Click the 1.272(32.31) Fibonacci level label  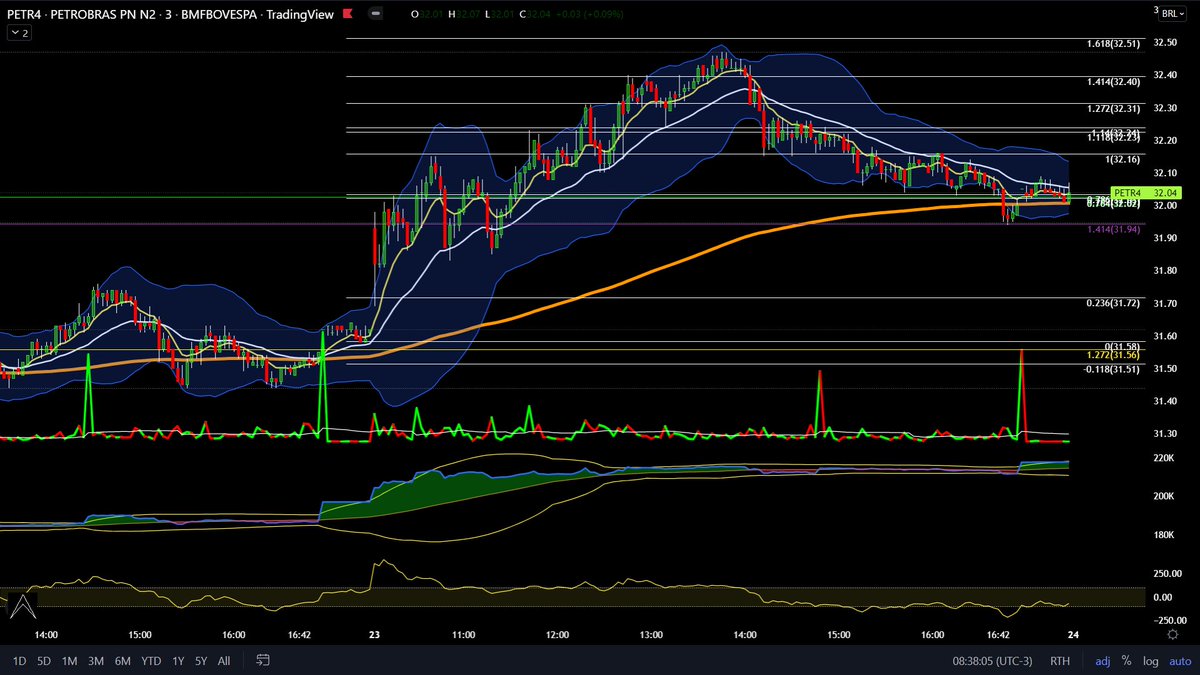coord(1113,108)
